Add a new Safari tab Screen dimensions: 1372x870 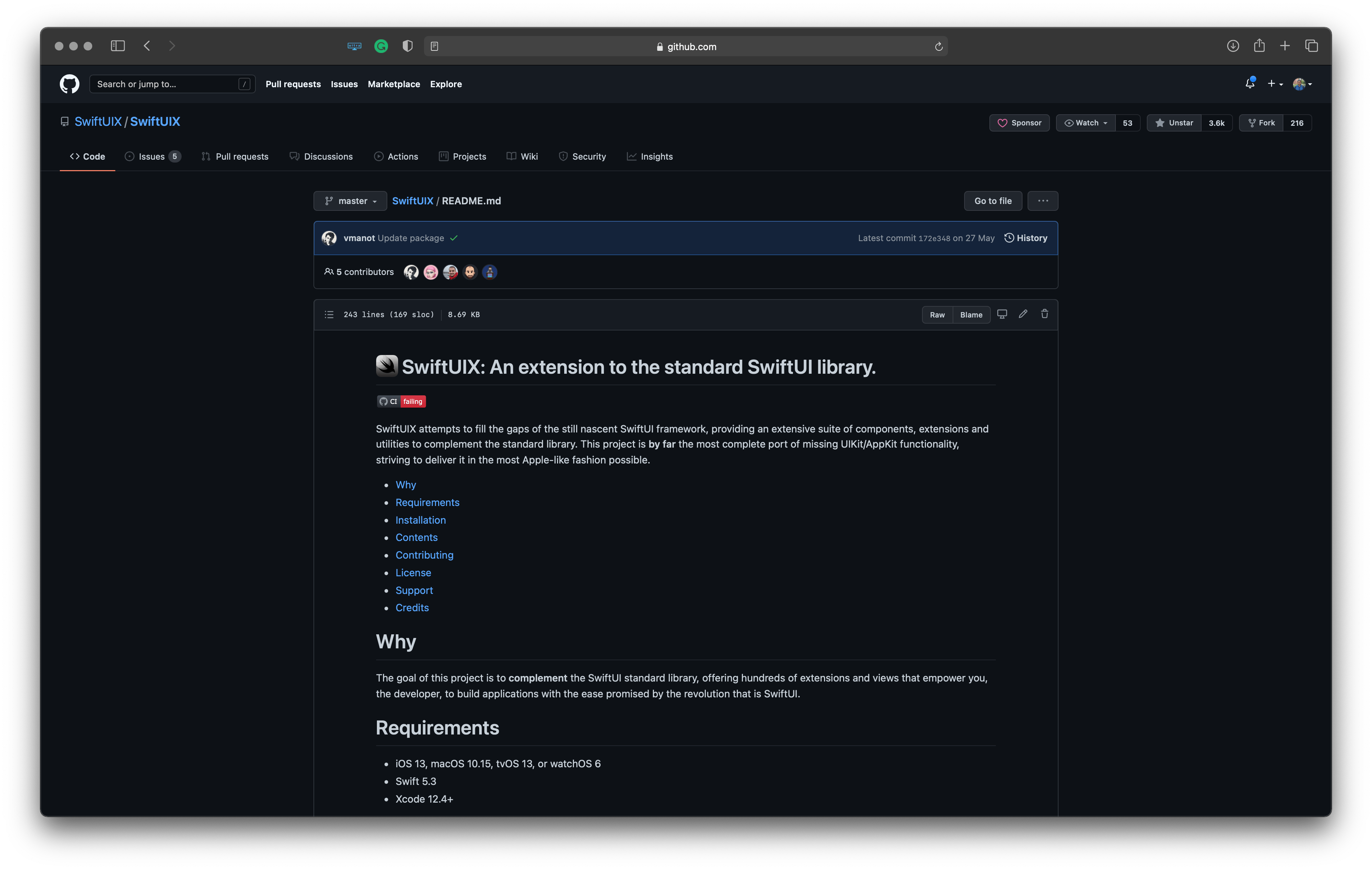click(1284, 46)
